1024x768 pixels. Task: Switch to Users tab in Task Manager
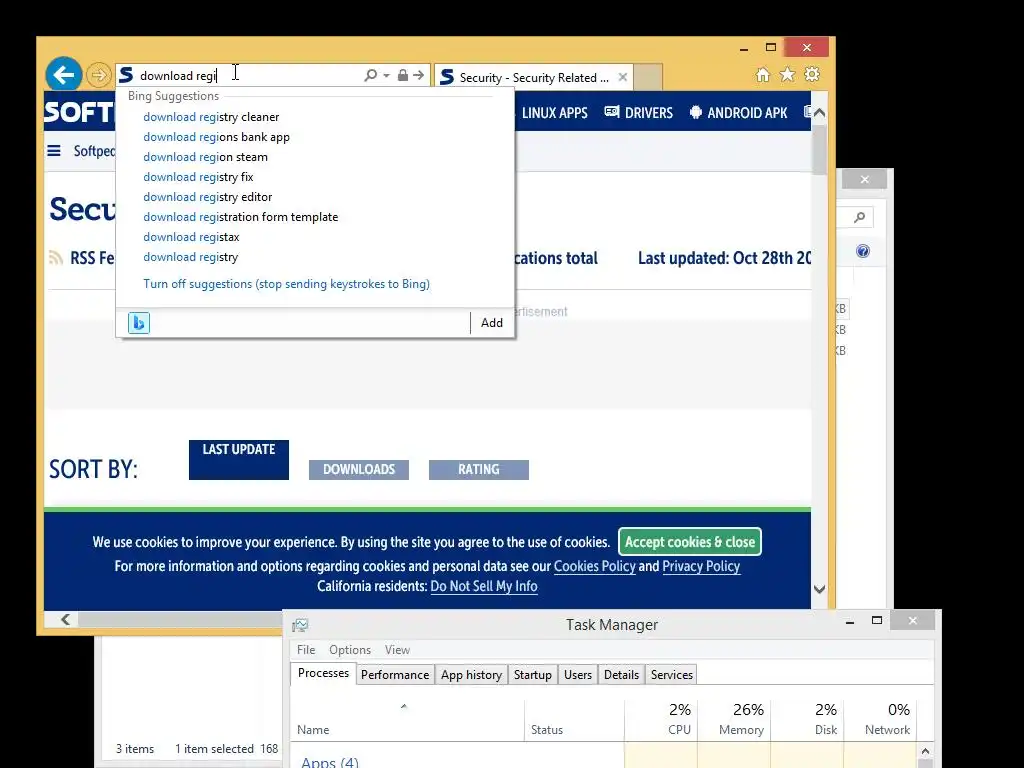pos(578,675)
